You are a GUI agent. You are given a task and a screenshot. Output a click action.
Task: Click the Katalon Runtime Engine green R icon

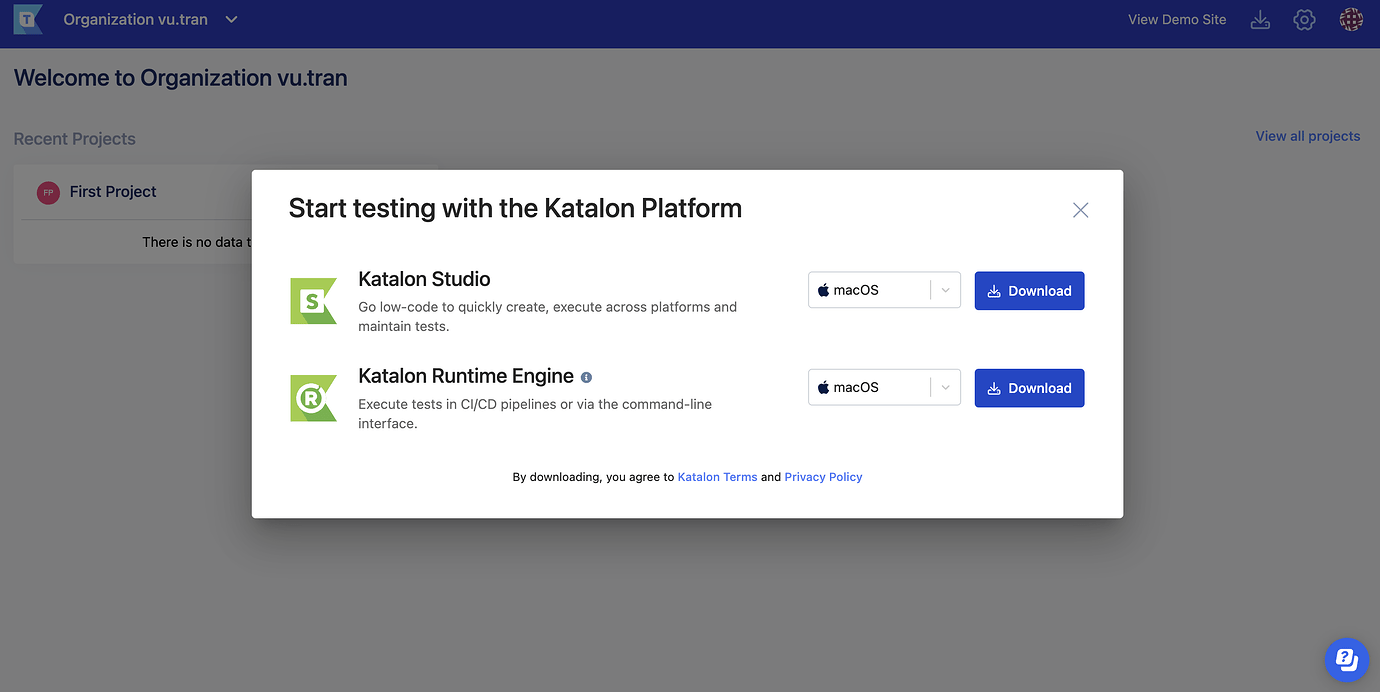[x=313, y=398]
